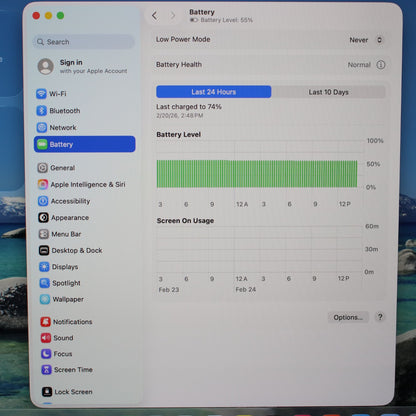Select the Last 24 Hours tab
416x416 pixels.
point(214,92)
